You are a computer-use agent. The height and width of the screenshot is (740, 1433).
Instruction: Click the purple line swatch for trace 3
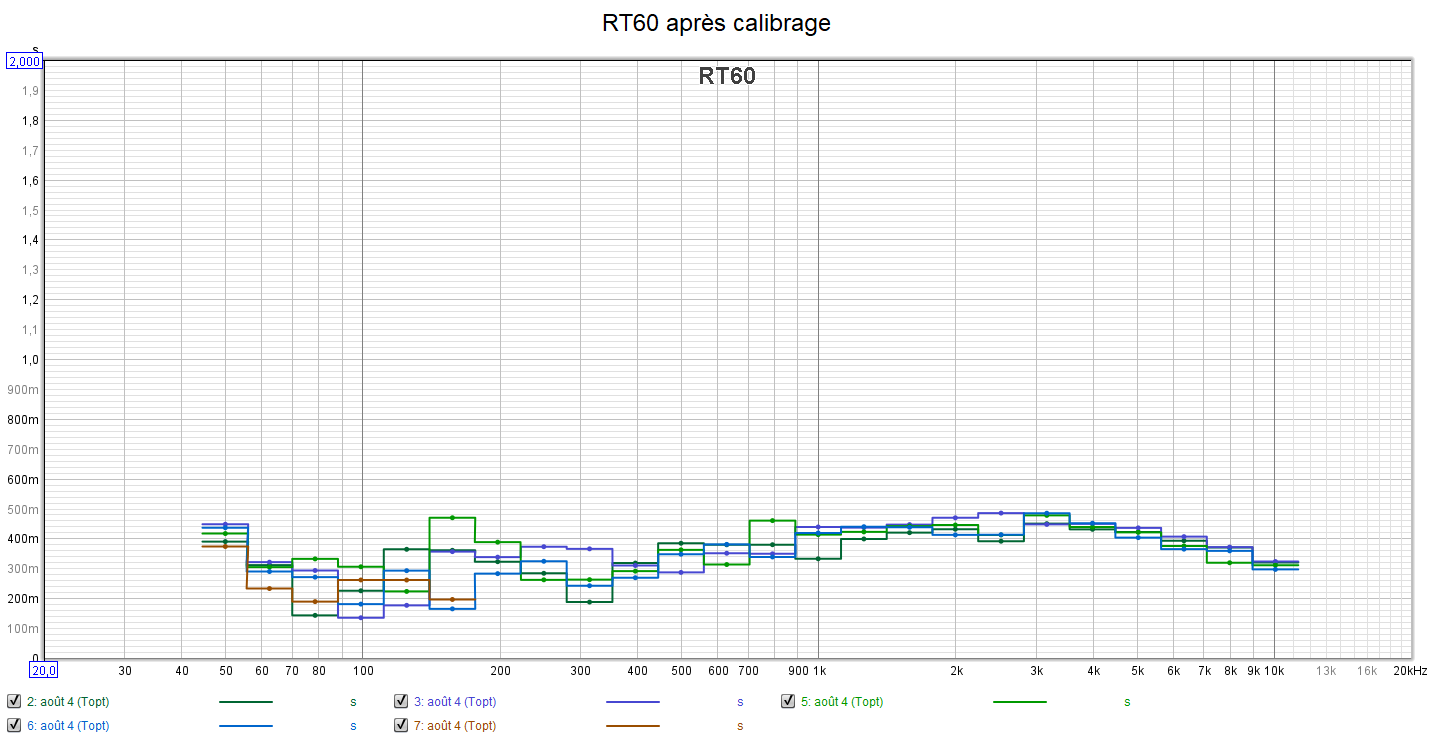pyautogui.click(x=633, y=702)
